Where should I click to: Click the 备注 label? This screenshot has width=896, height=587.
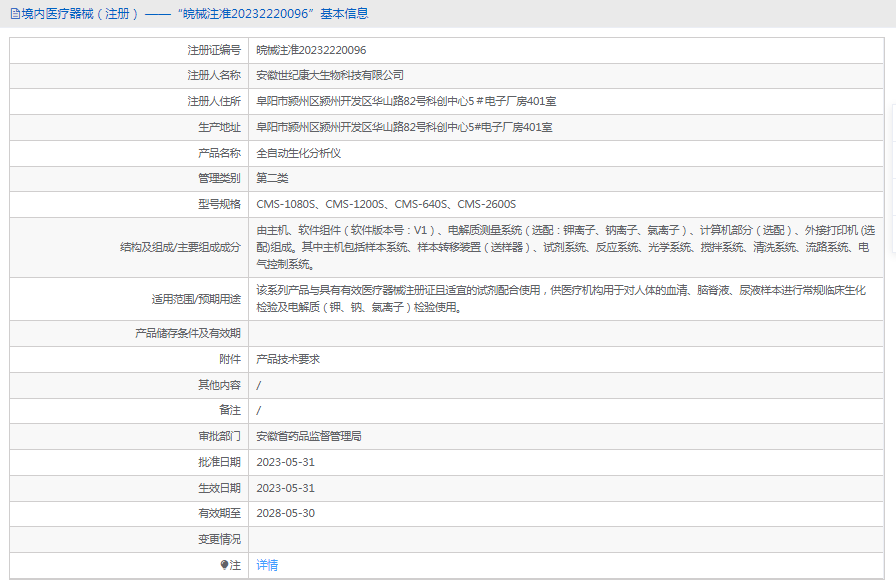(x=230, y=410)
